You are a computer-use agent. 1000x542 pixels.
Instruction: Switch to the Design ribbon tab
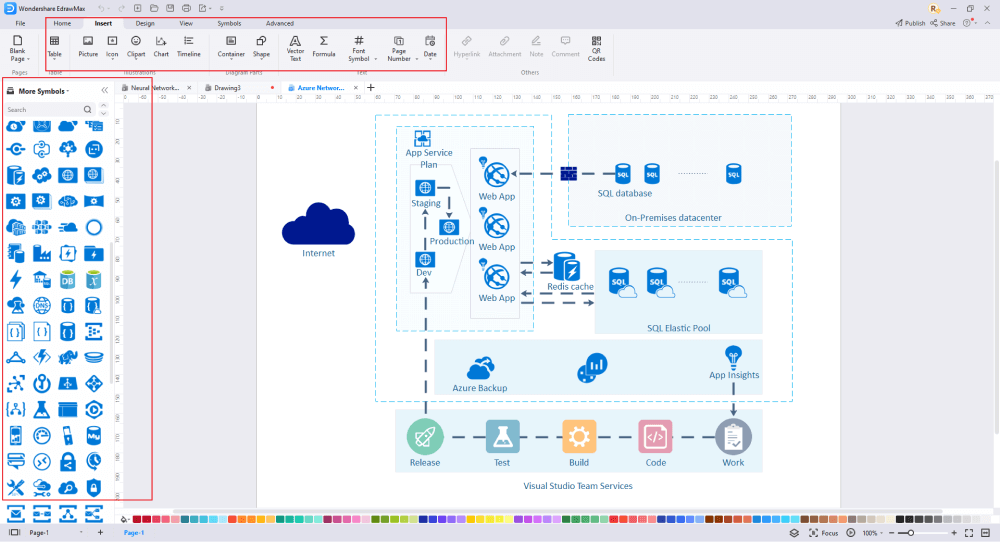[x=145, y=23]
